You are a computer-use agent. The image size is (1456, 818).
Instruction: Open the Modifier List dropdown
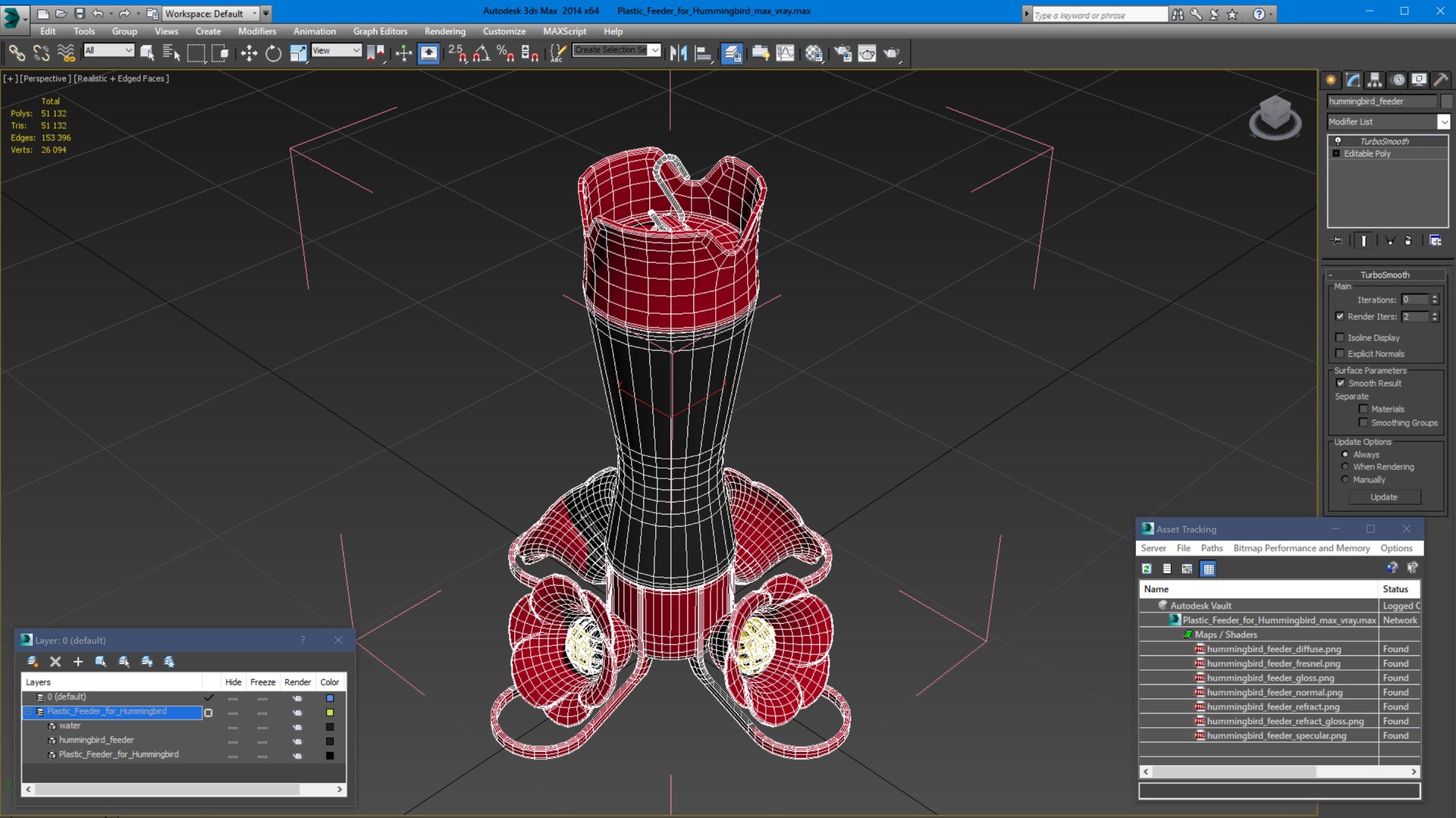coord(1388,121)
